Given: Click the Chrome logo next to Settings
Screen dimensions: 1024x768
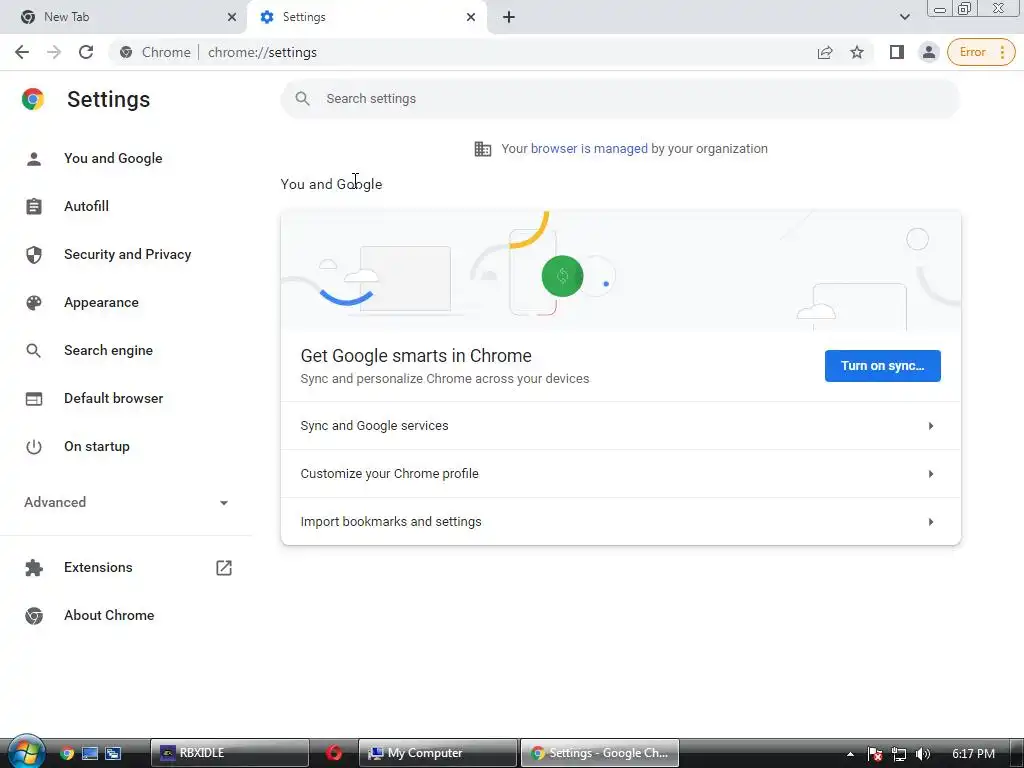Looking at the screenshot, I should click(x=33, y=99).
